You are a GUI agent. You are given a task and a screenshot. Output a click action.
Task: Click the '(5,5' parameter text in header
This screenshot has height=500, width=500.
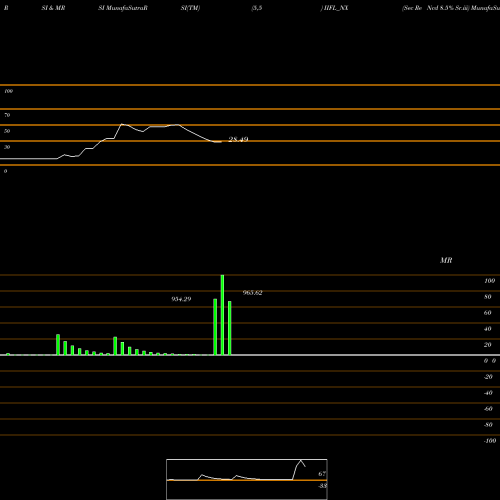coord(257,8)
